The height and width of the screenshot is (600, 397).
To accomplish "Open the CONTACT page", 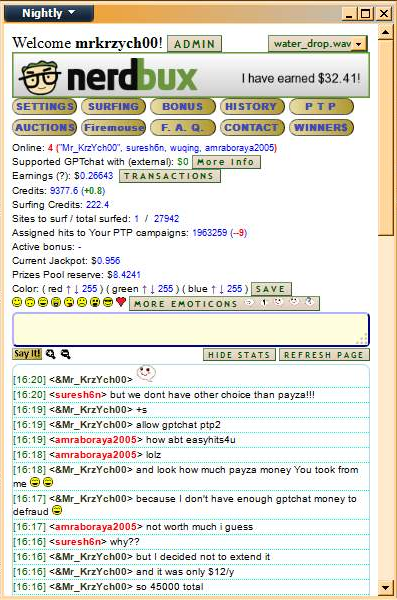I will (x=252, y=127).
